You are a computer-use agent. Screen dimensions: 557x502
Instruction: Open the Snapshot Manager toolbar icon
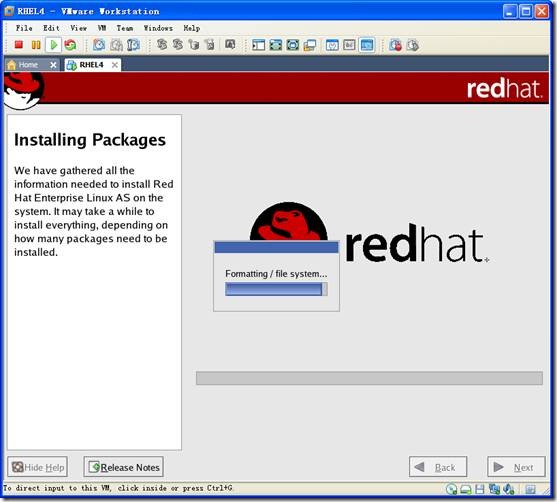pyautogui.click(x=133, y=45)
